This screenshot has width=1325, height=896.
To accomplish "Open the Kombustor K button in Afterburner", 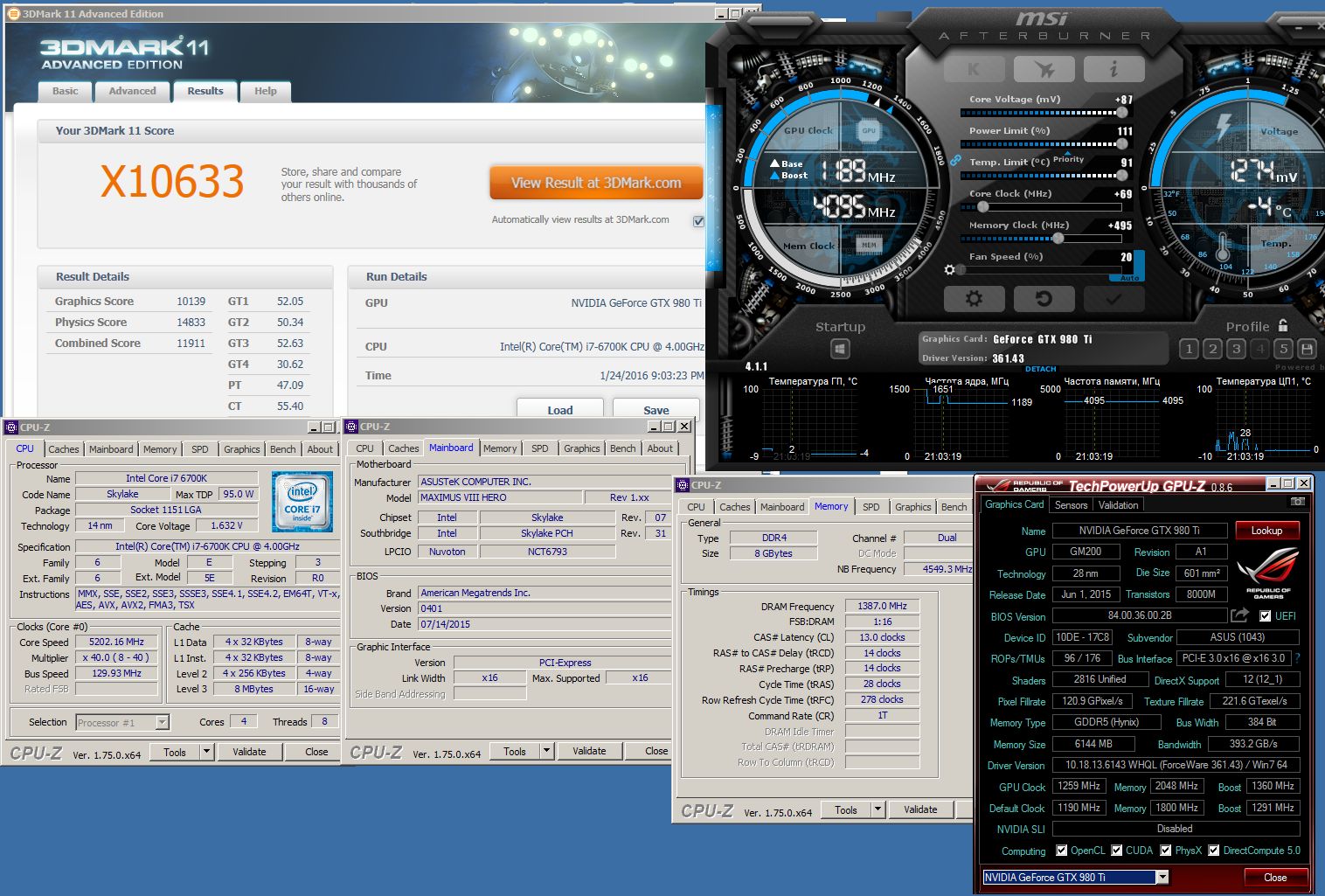I will tap(974, 69).
